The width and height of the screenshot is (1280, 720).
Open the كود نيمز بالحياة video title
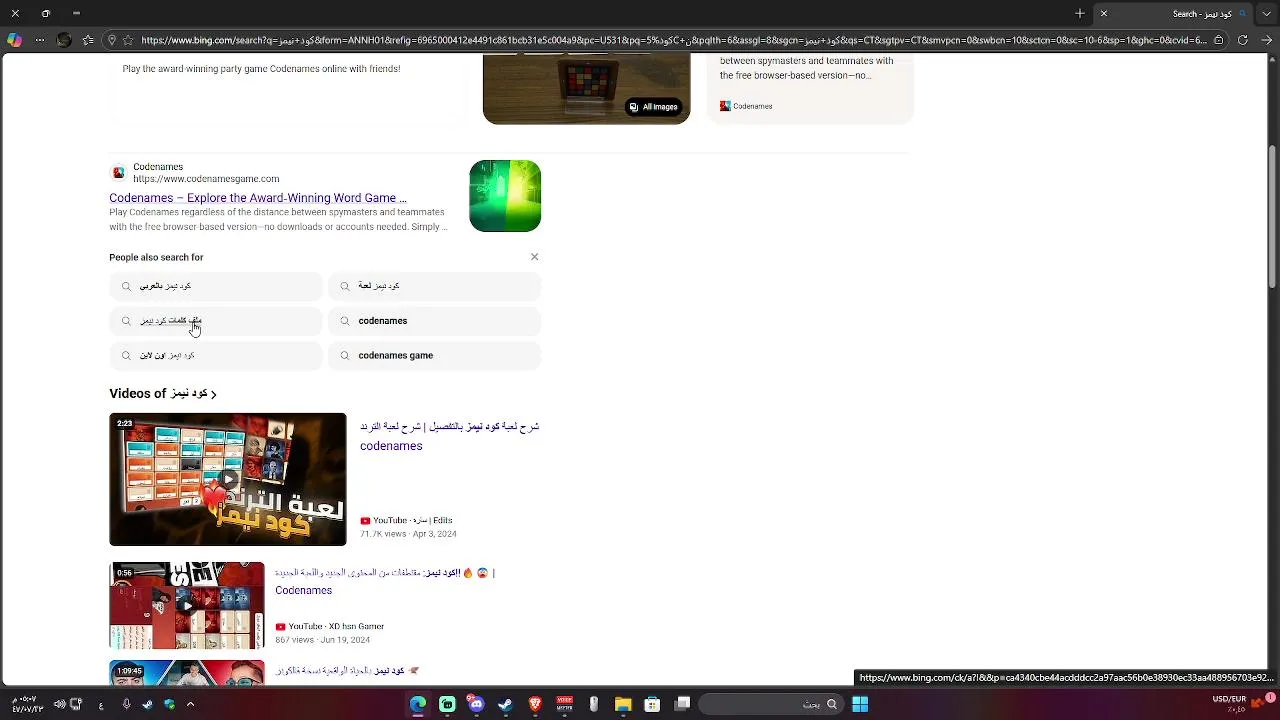(x=348, y=670)
